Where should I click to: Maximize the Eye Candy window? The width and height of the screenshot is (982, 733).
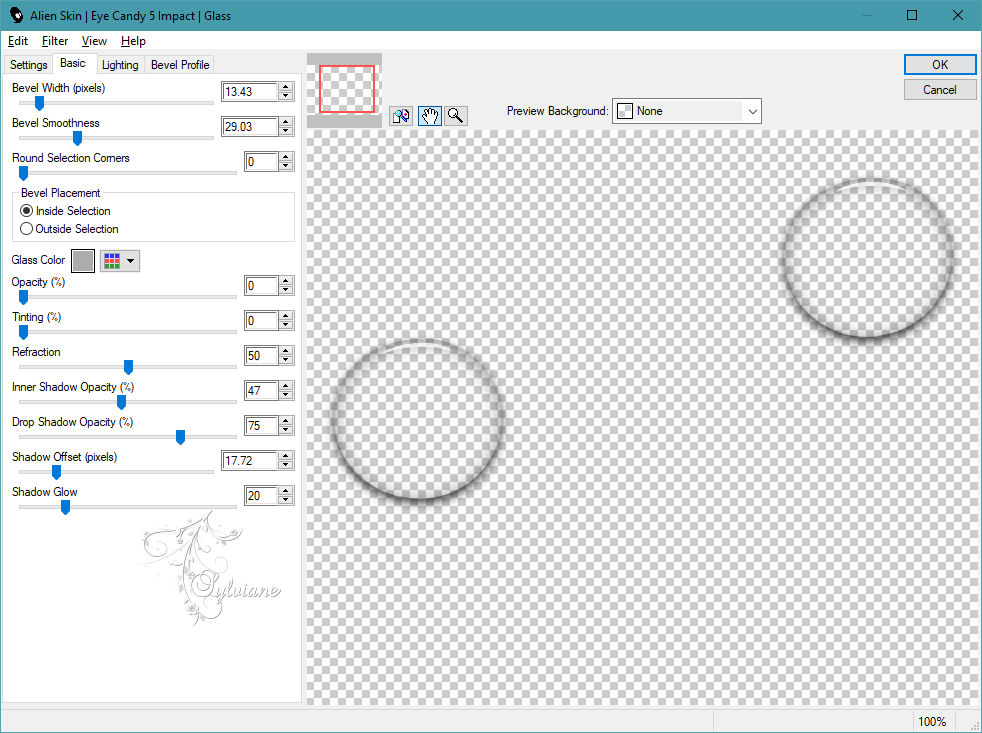point(912,15)
